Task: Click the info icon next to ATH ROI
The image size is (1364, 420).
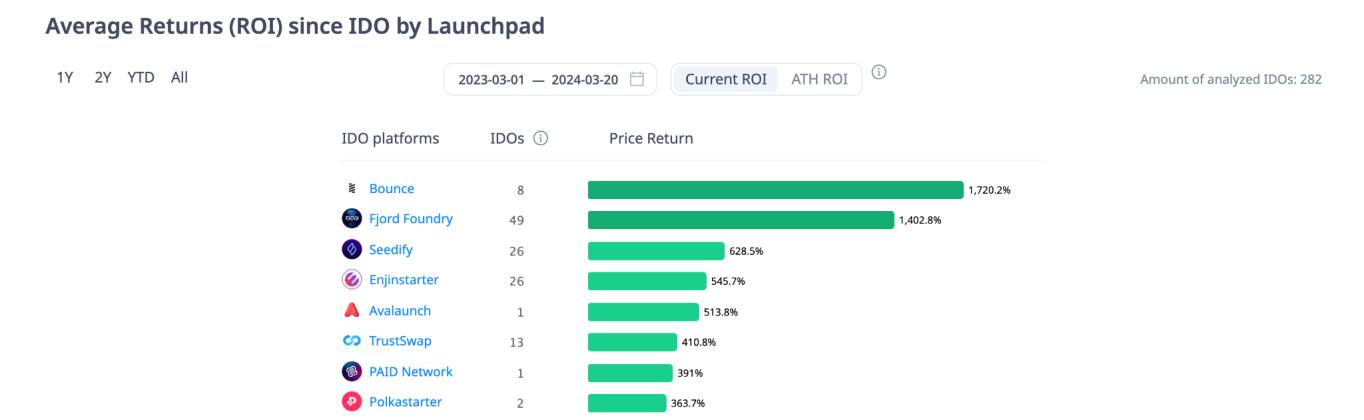Action: [880, 72]
